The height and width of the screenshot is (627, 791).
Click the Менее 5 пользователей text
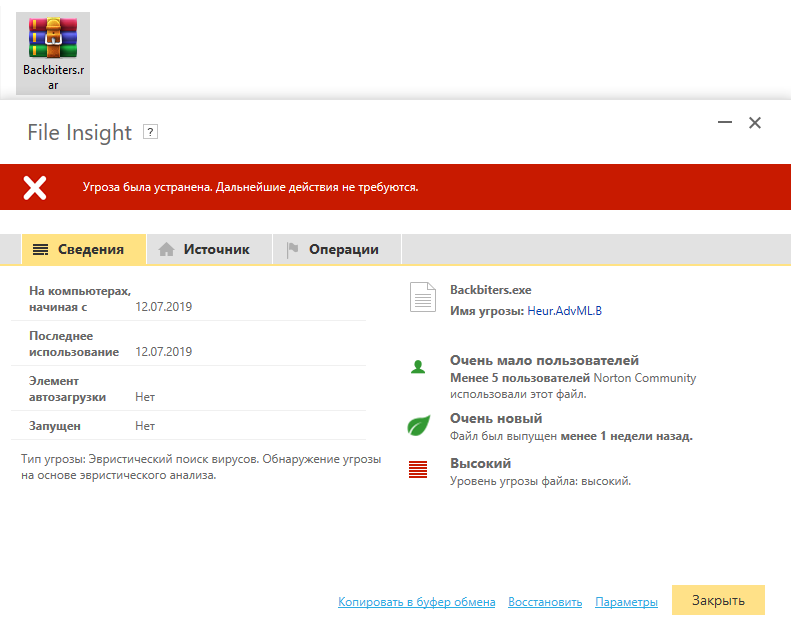[x=520, y=378]
